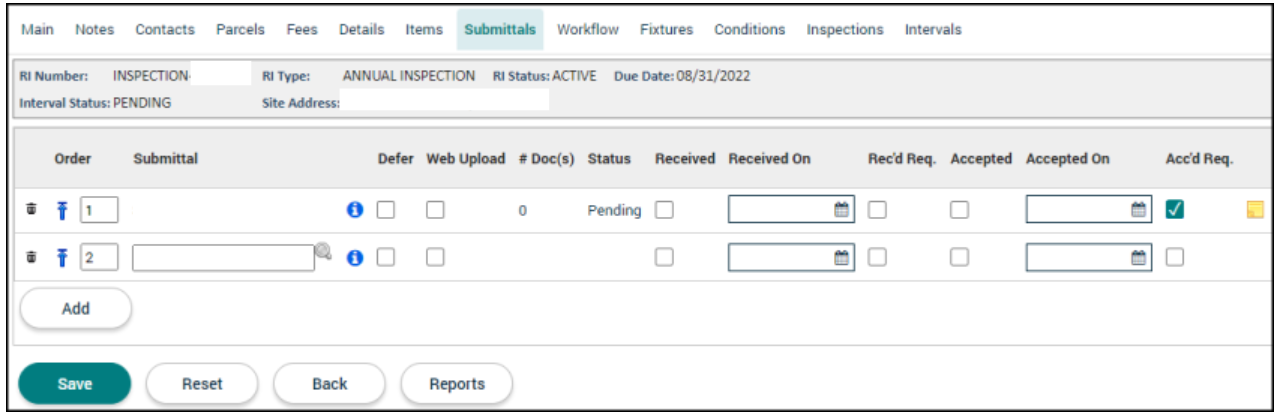The image size is (1281, 418).
Task: Open the Workflow tab
Action: pos(588,30)
